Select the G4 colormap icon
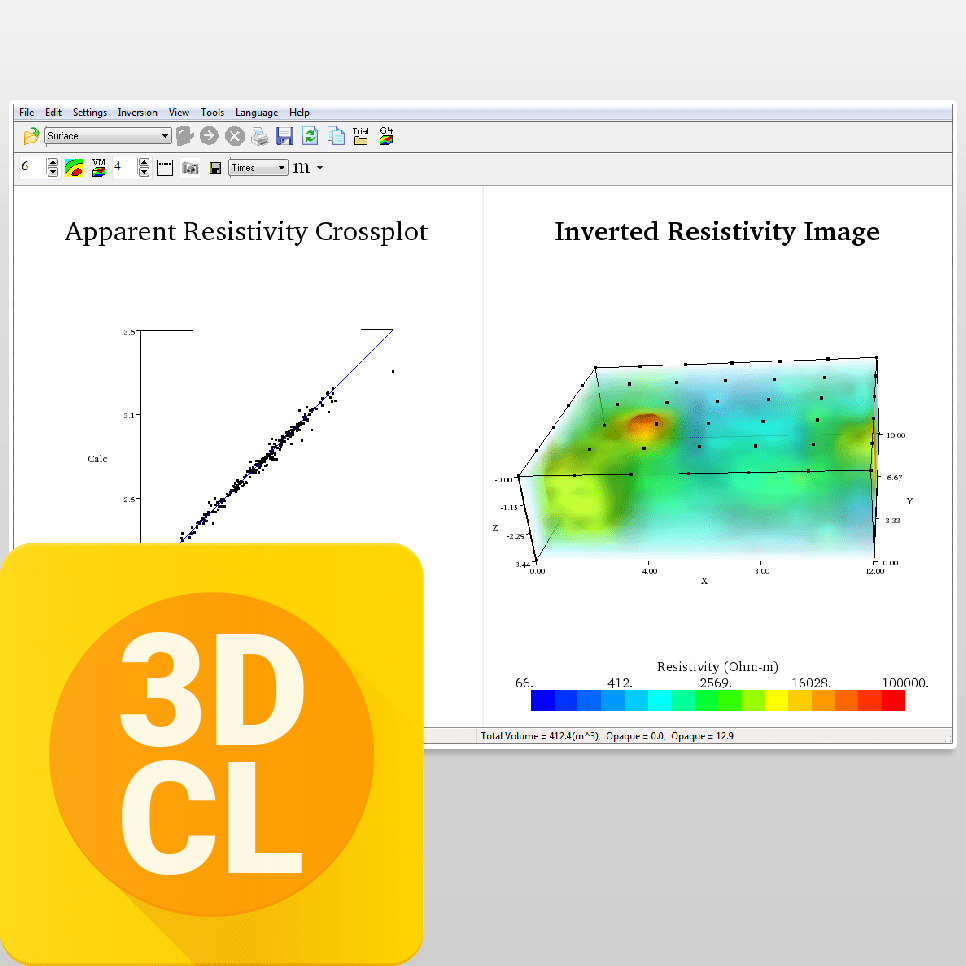966x966 pixels. pos(386,137)
